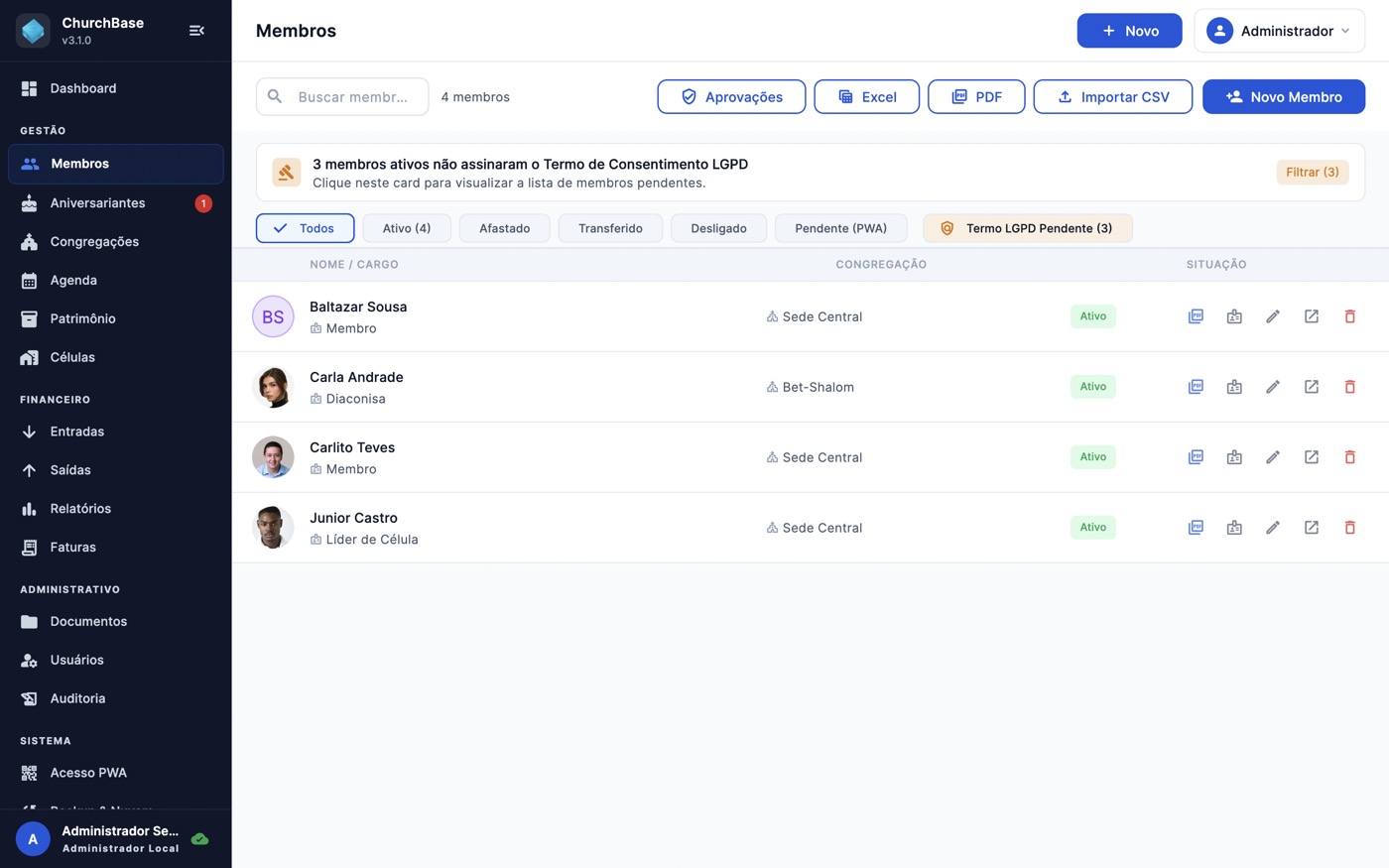Click the PDF icon for Junior Castro
Viewport: 1389px width, 868px height.
[1196, 528]
